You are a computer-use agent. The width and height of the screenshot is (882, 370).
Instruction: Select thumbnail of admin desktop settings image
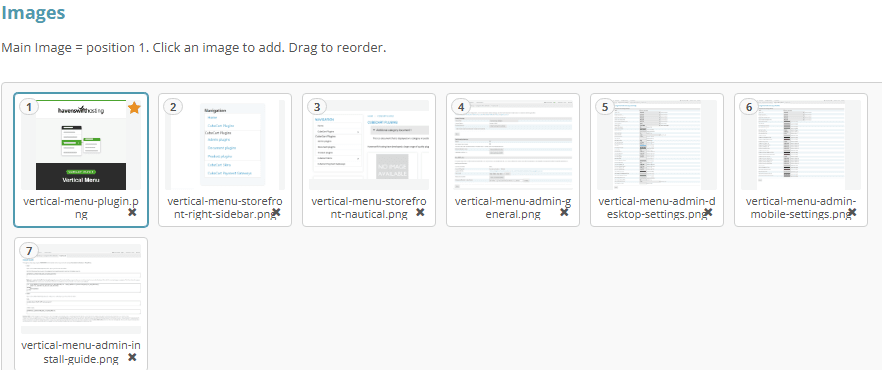pos(657,145)
